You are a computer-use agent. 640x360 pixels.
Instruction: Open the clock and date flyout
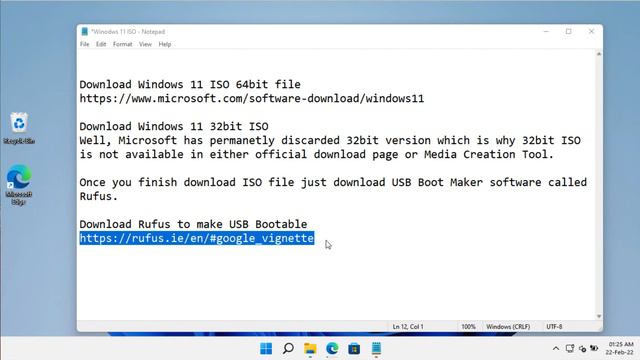620,348
